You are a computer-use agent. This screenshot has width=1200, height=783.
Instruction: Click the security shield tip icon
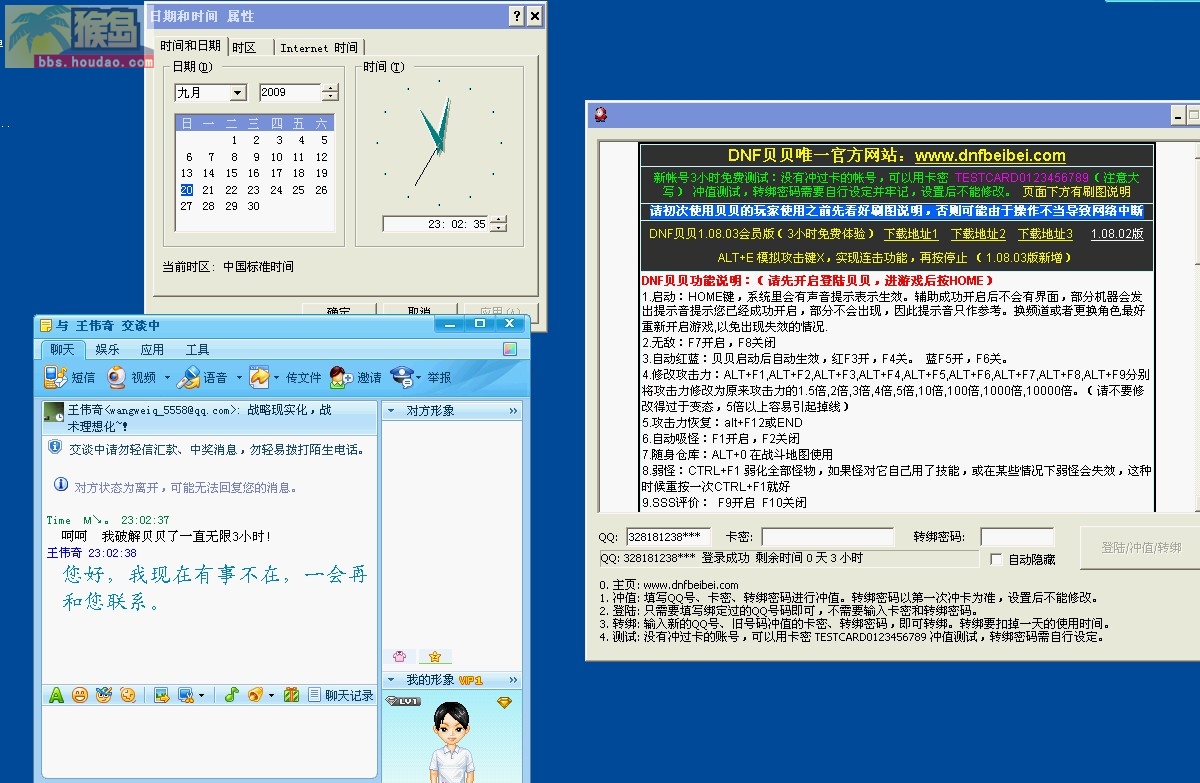(x=55, y=448)
